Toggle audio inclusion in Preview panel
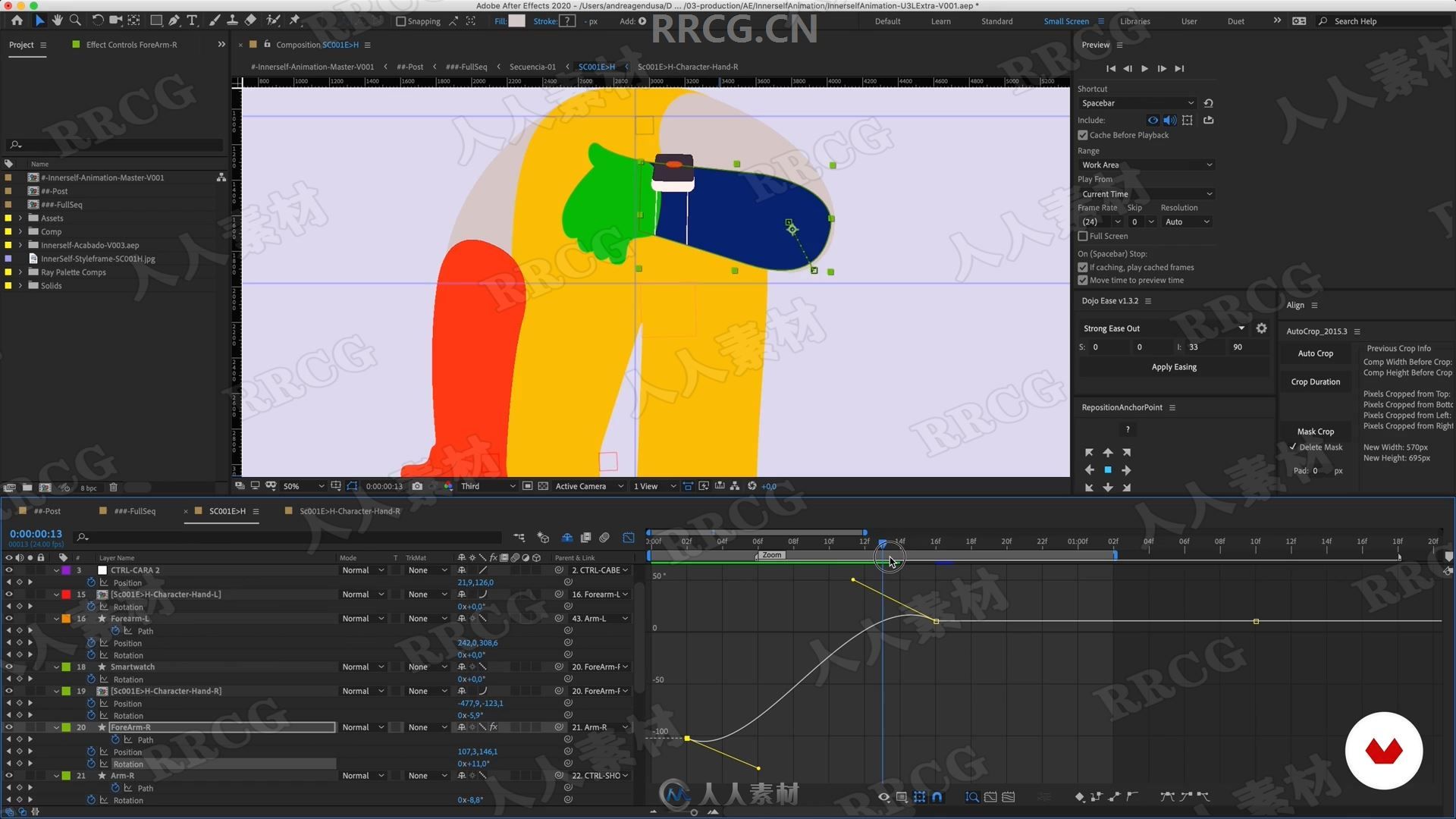This screenshot has height=819, width=1456. [x=1170, y=120]
